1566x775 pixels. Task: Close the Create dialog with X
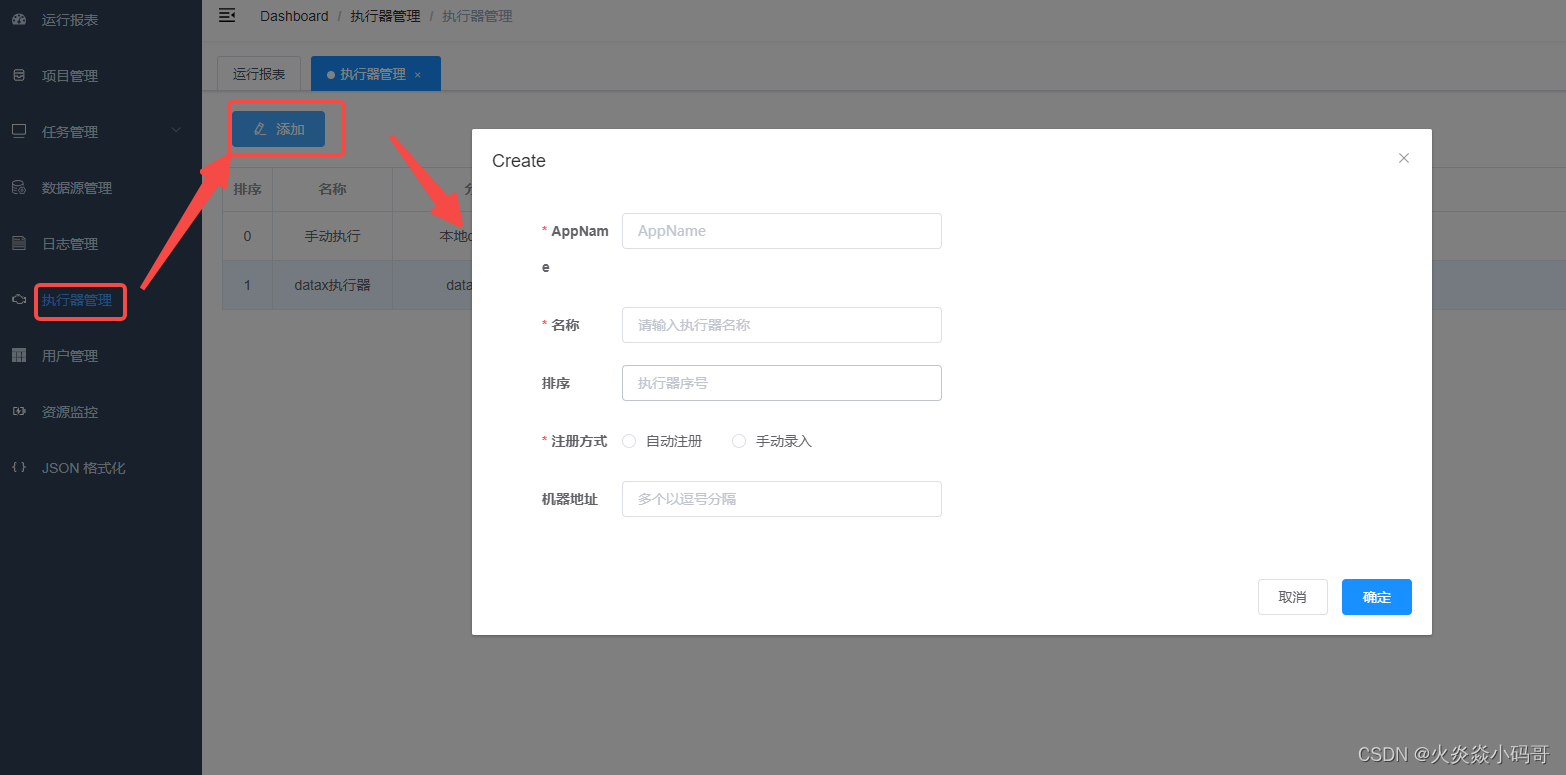click(x=1404, y=158)
